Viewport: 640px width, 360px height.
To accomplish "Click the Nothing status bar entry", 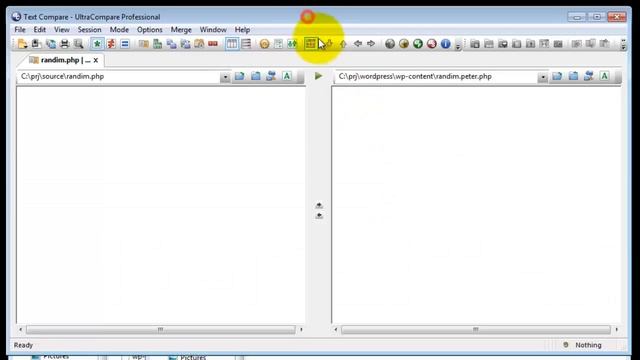I will [588, 345].
